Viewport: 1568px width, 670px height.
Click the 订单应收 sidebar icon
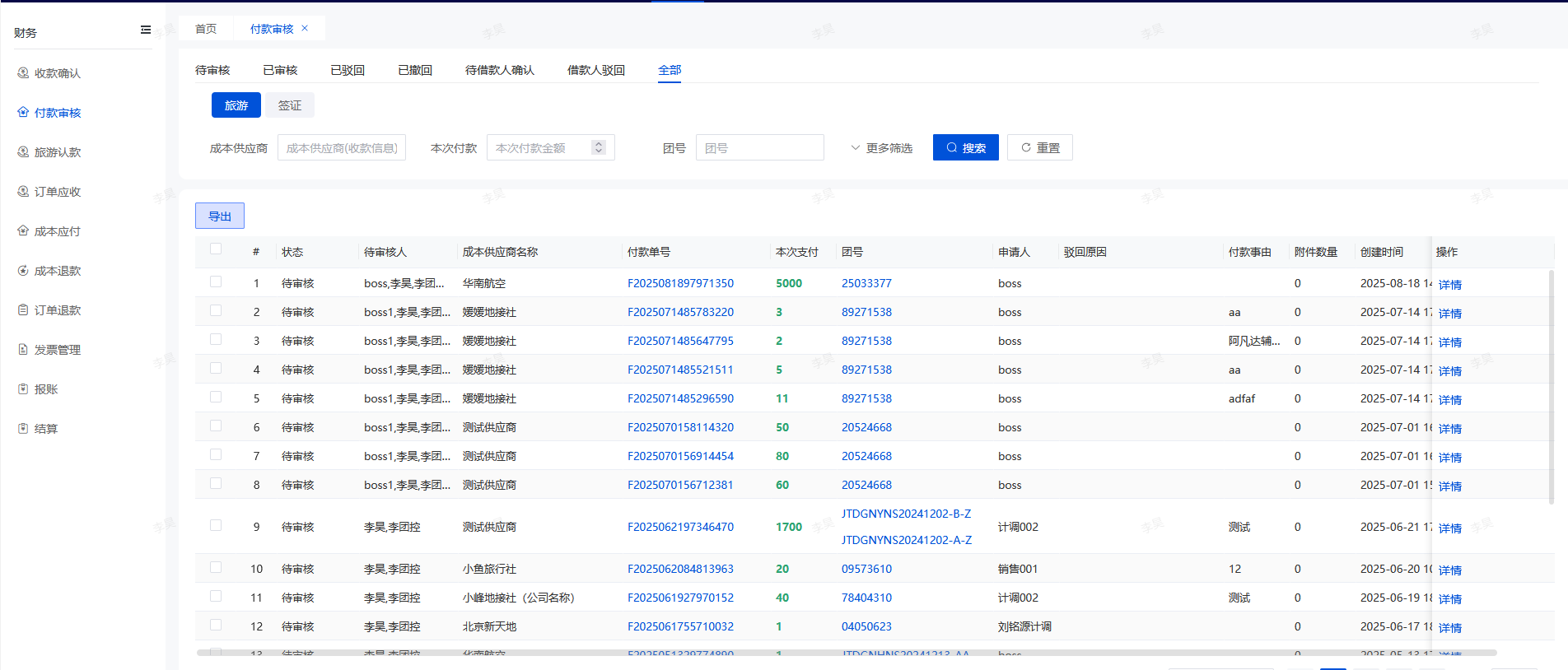(23, 192)
